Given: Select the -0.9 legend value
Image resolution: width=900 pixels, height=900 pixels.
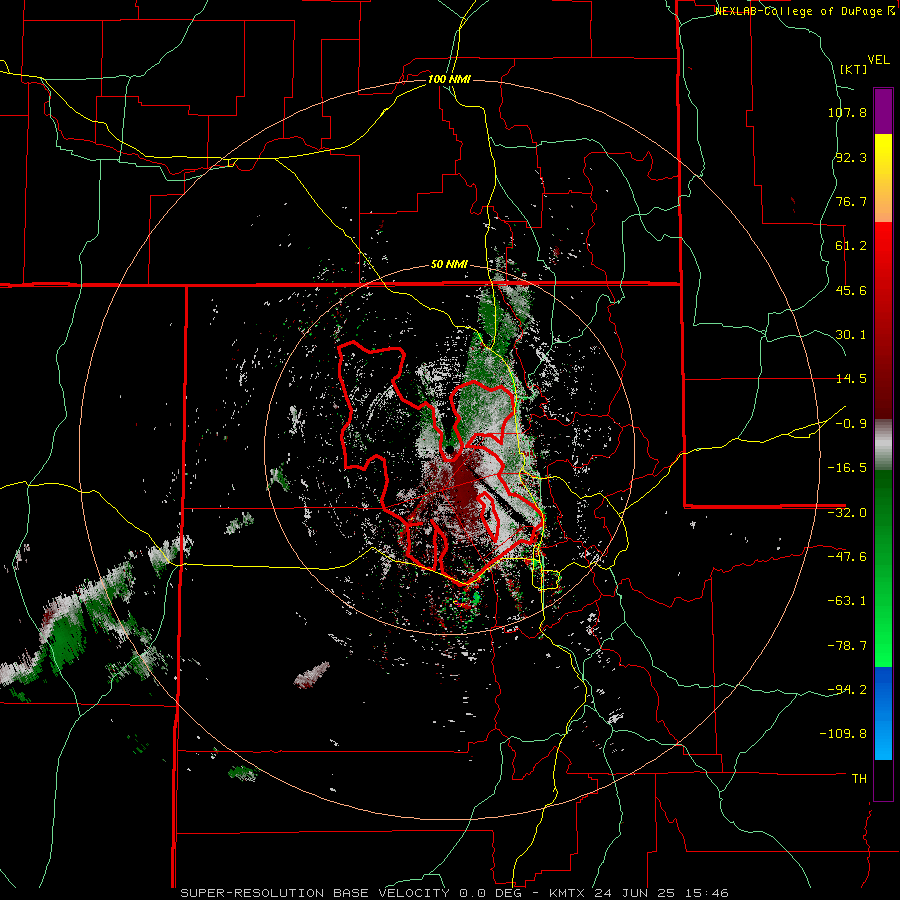Looking at the screenshot, I should point(847,424).
